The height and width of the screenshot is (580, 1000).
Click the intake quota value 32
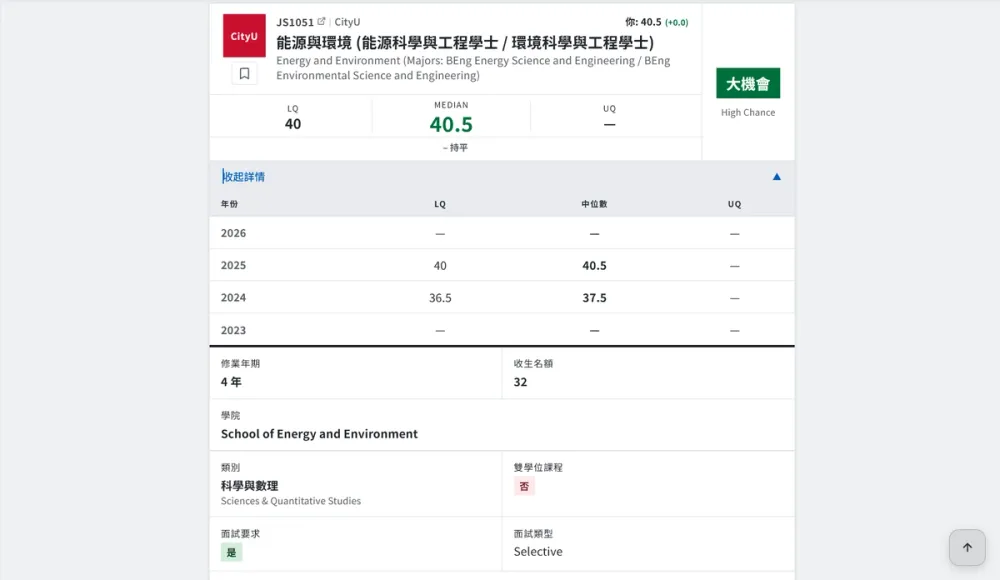[520, 382]
